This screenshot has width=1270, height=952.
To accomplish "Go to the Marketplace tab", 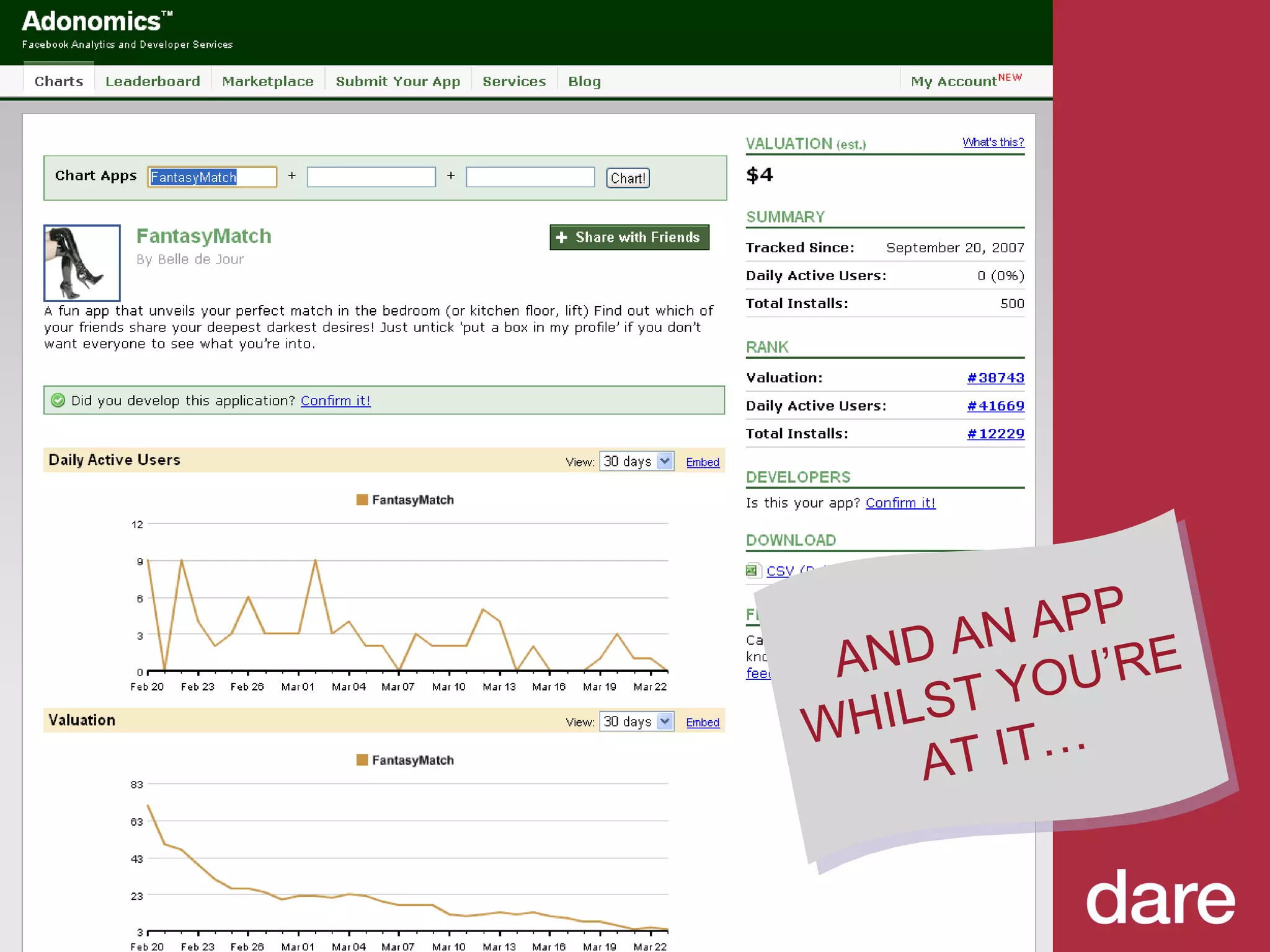I will (x=268, y=81).
